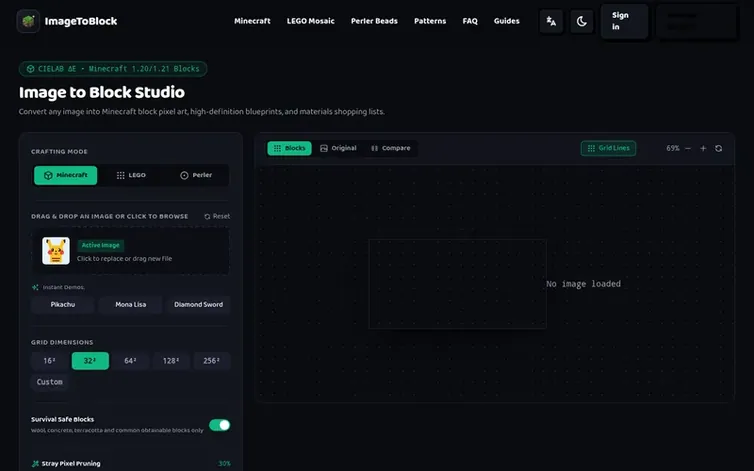Open the Guides nav item
The image size is (754, 471).
(506, 21)
